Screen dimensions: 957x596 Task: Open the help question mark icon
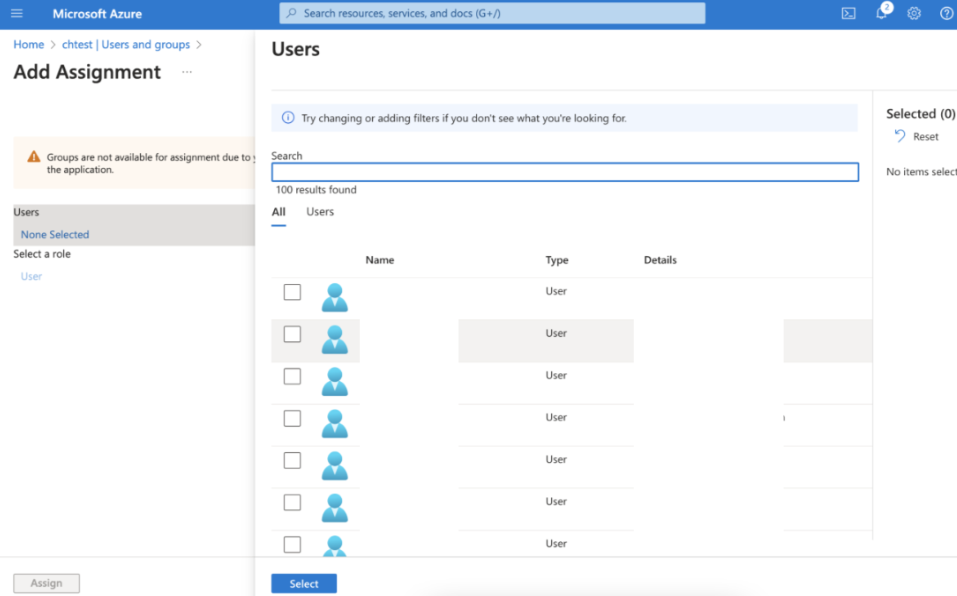point(947,13)
